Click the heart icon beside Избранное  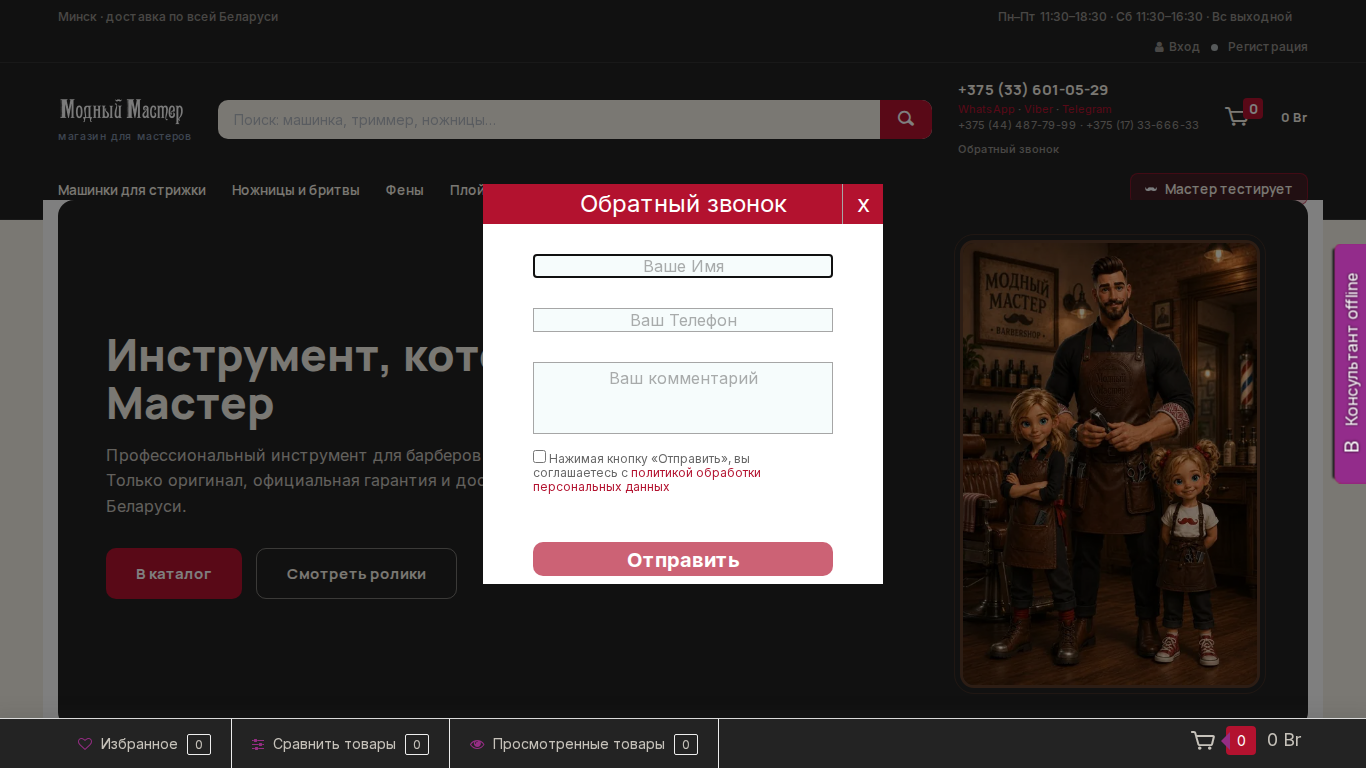(85, 744)
